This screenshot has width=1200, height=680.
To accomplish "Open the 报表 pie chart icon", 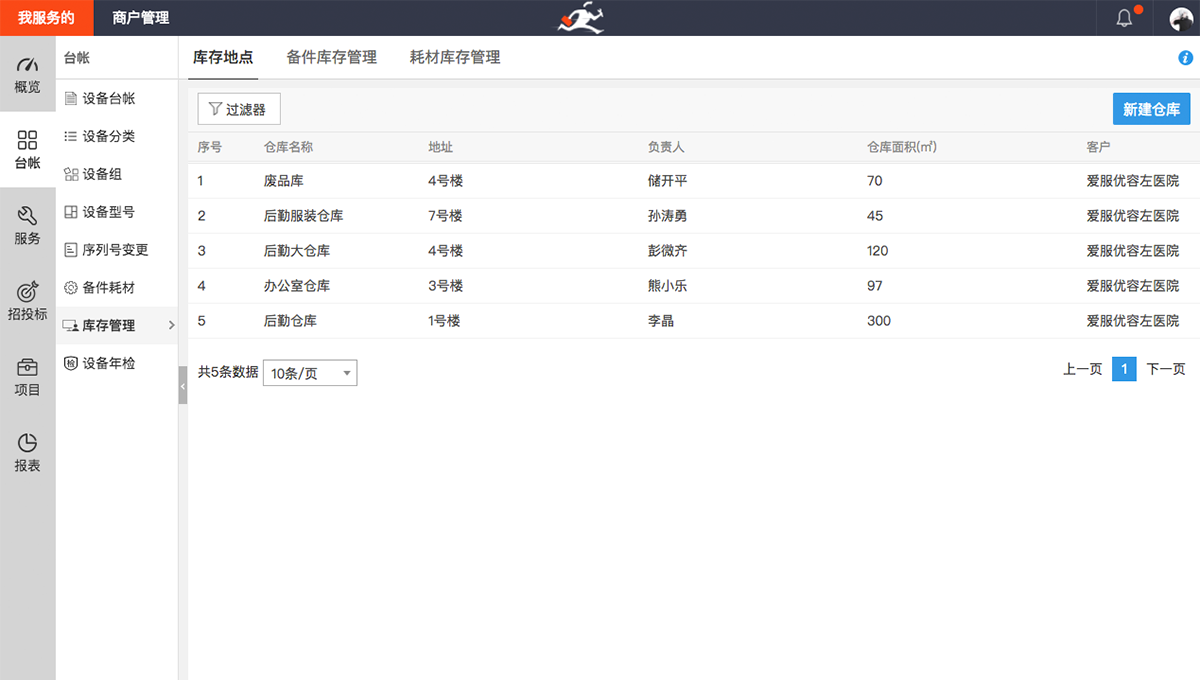I will (x=28, y=443).
